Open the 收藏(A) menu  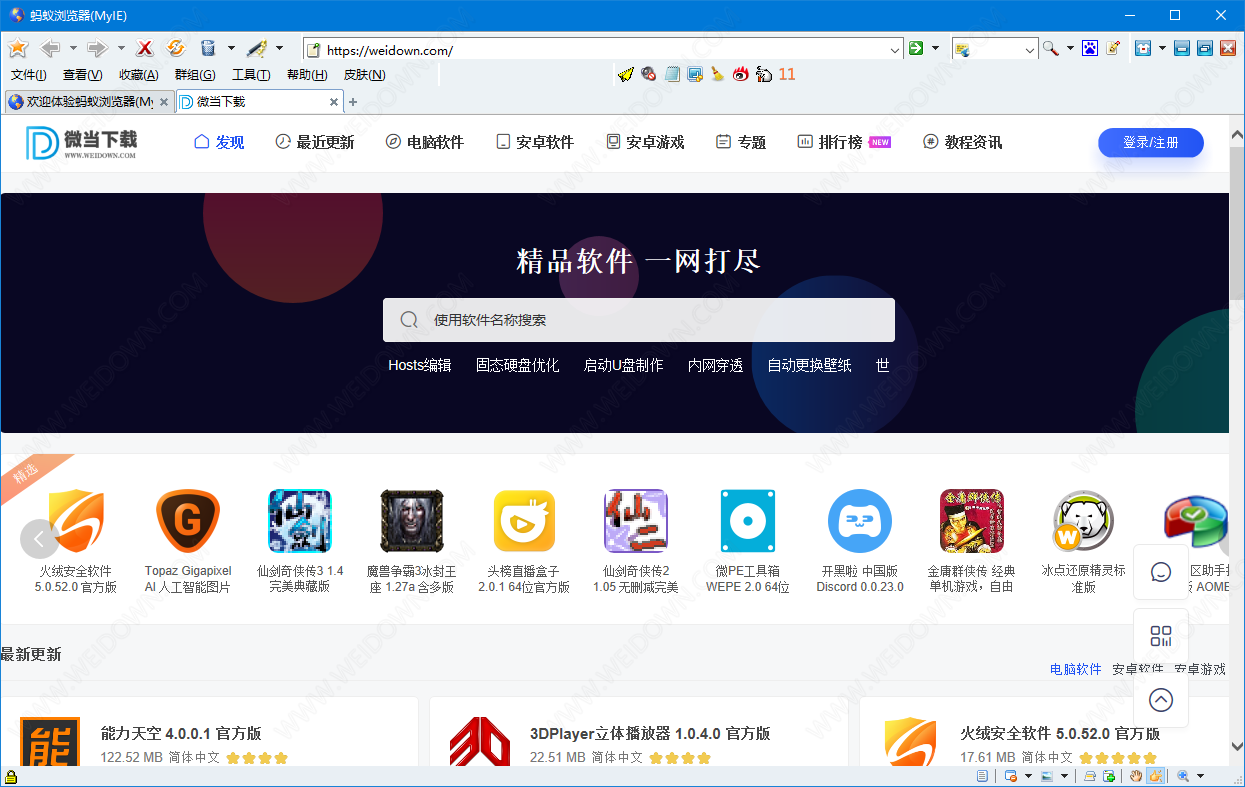click(138, 75)
